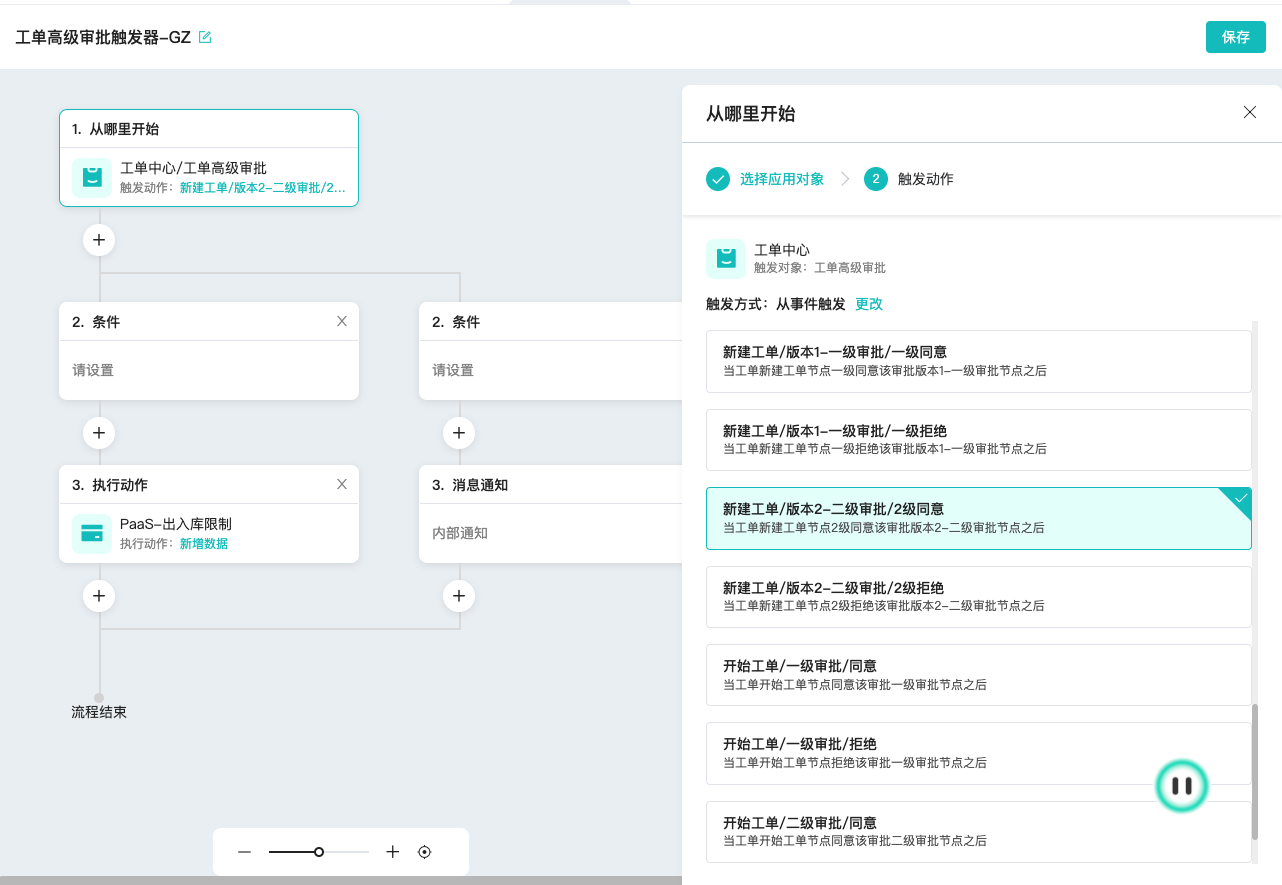Add step below left condition node
The height and width of the screenshot is (885, 1282).
tap(99, 433)
